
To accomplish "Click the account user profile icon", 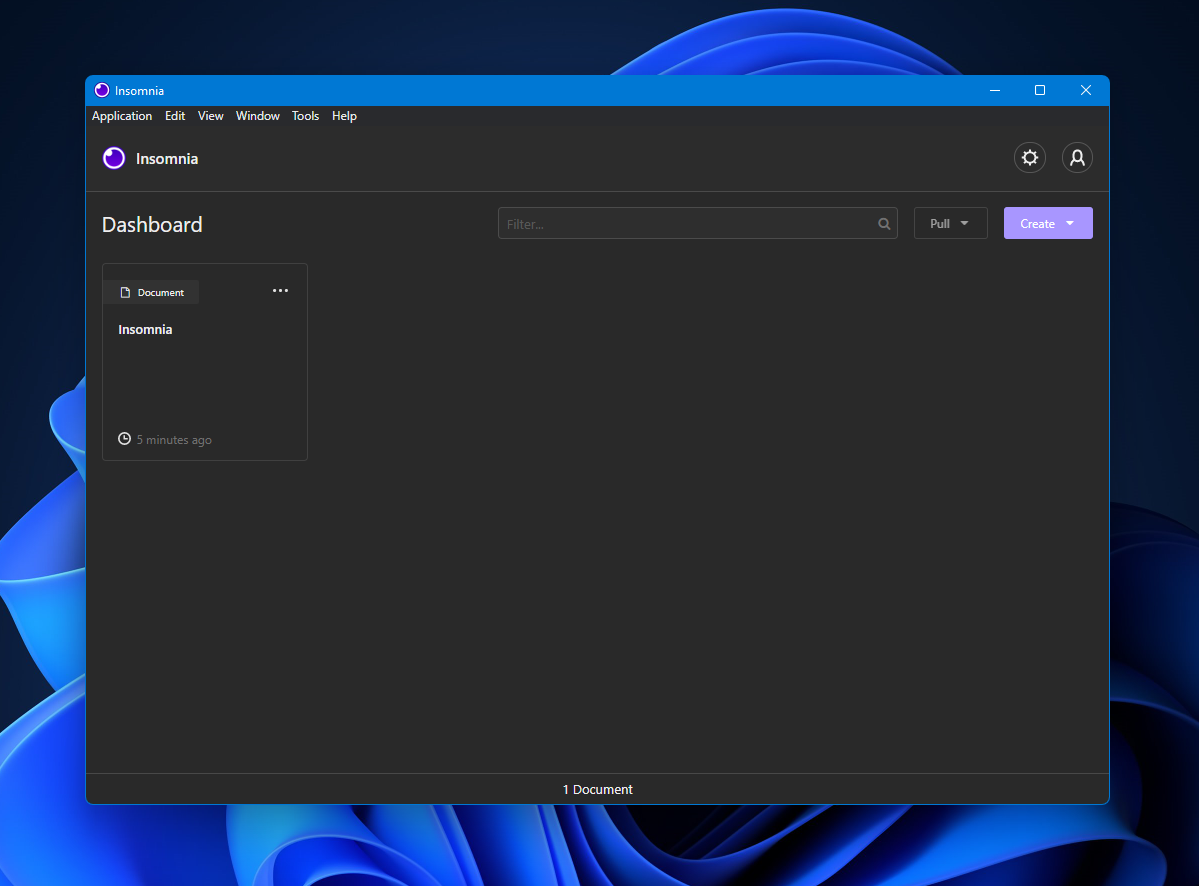I will pos(1077,158).
